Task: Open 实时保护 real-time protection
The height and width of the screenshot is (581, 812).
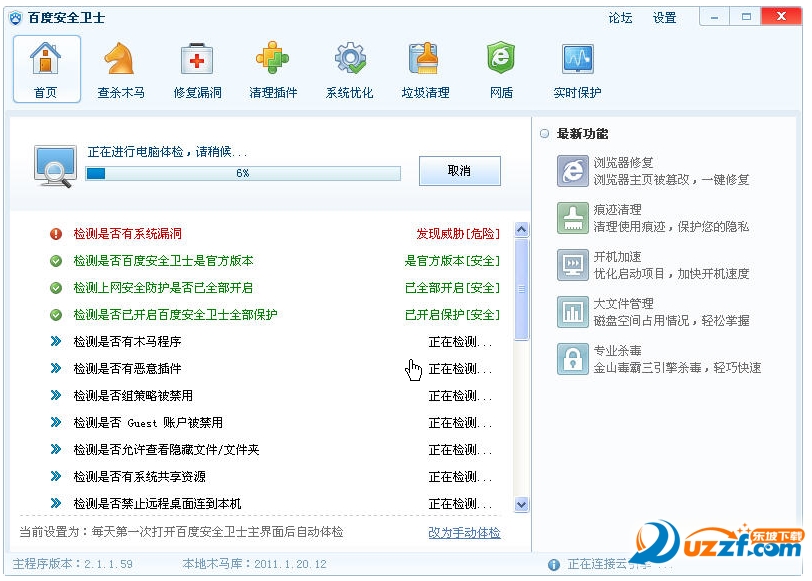Action: tap(577, 69)
